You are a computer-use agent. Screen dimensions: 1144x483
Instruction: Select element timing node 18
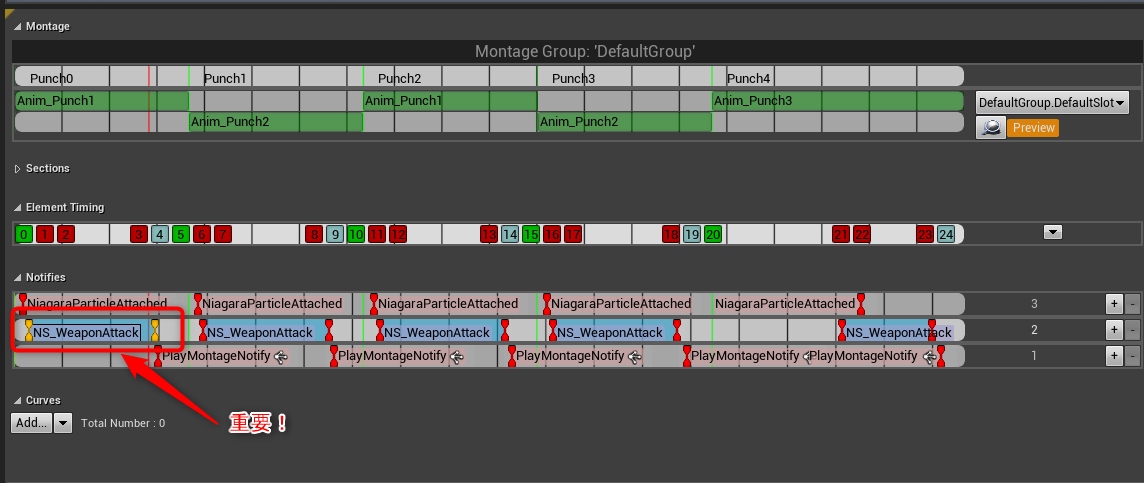[670, 234]
